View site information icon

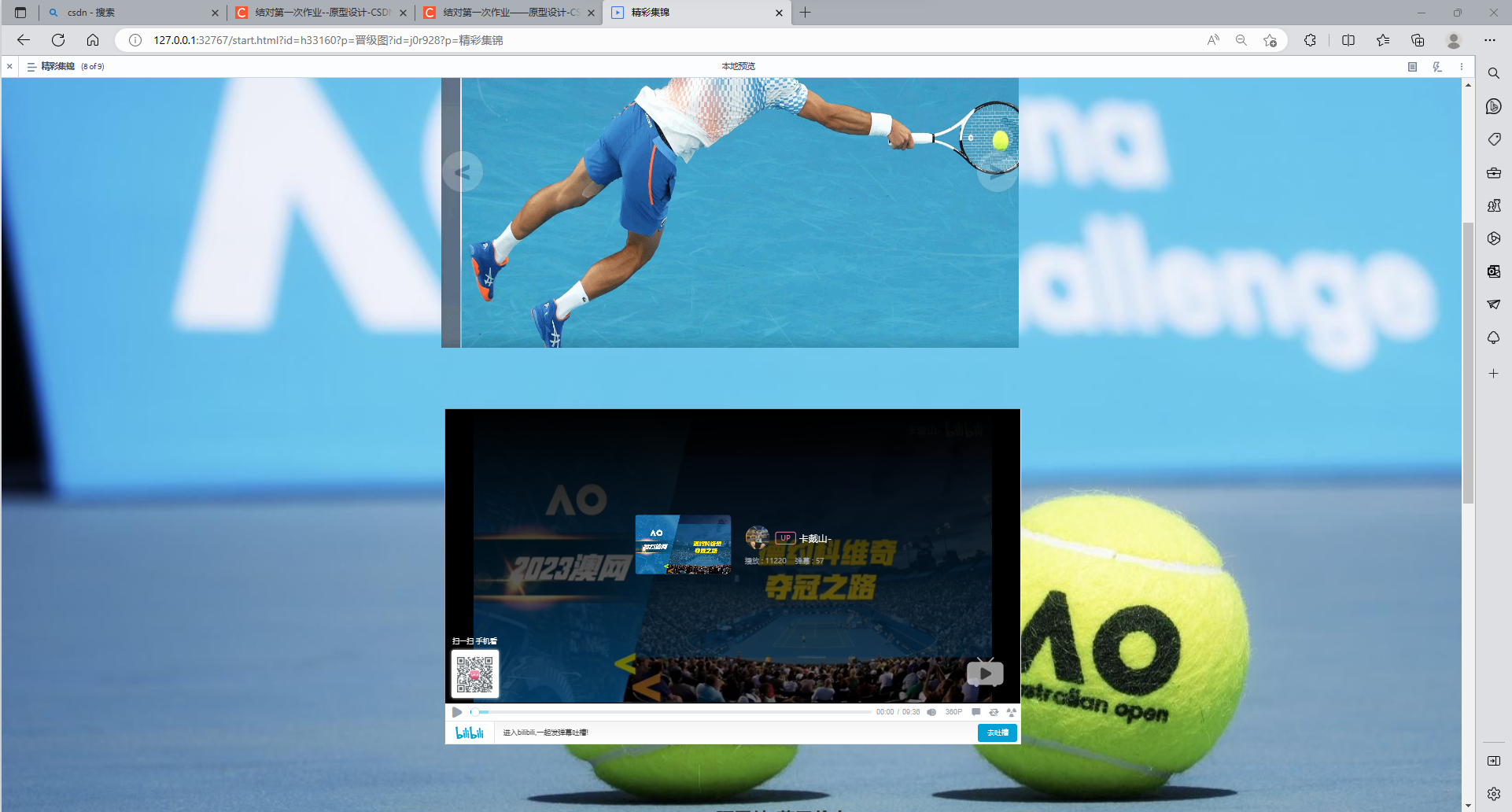click(135, 40)
